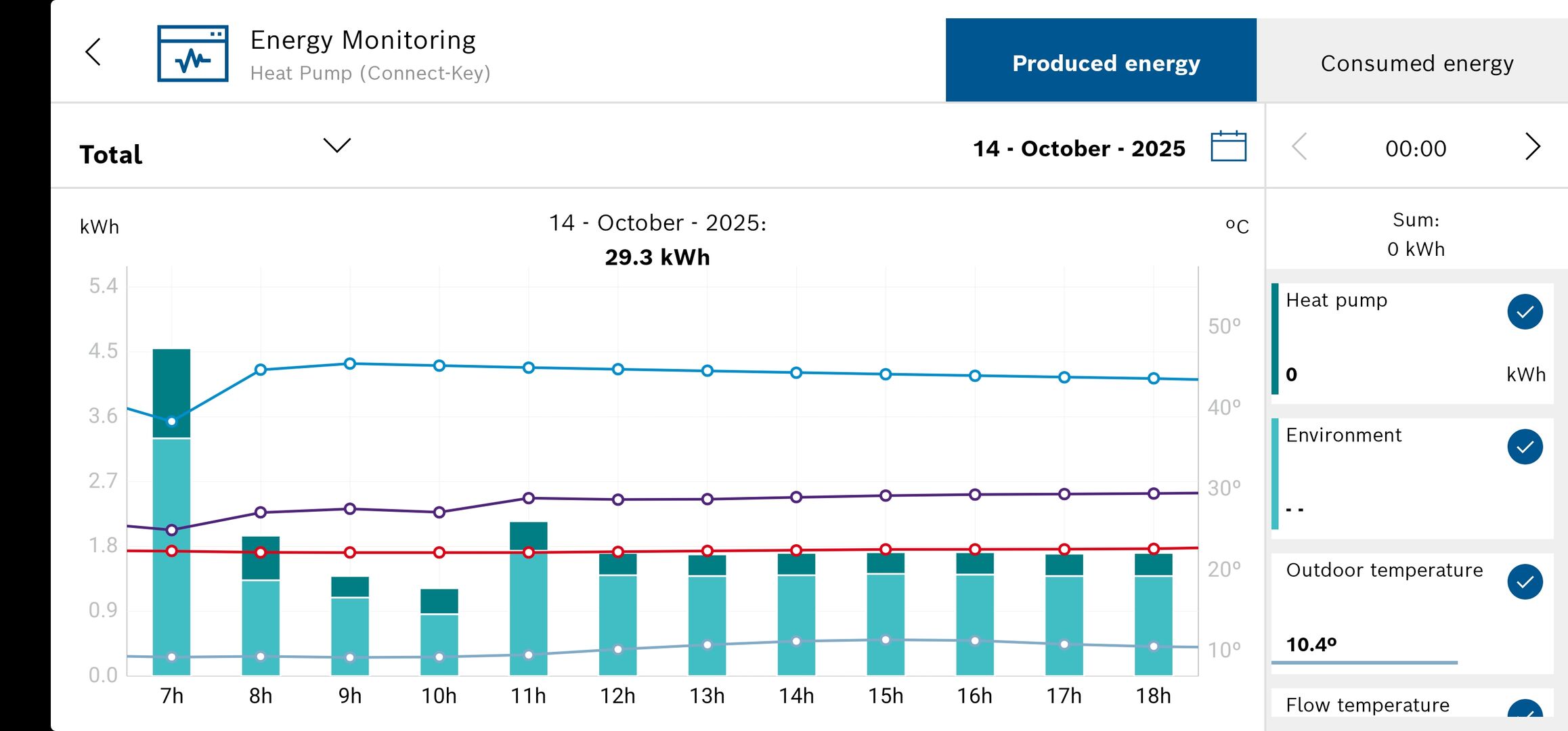Open the calendar date picker

[1228, 146]
